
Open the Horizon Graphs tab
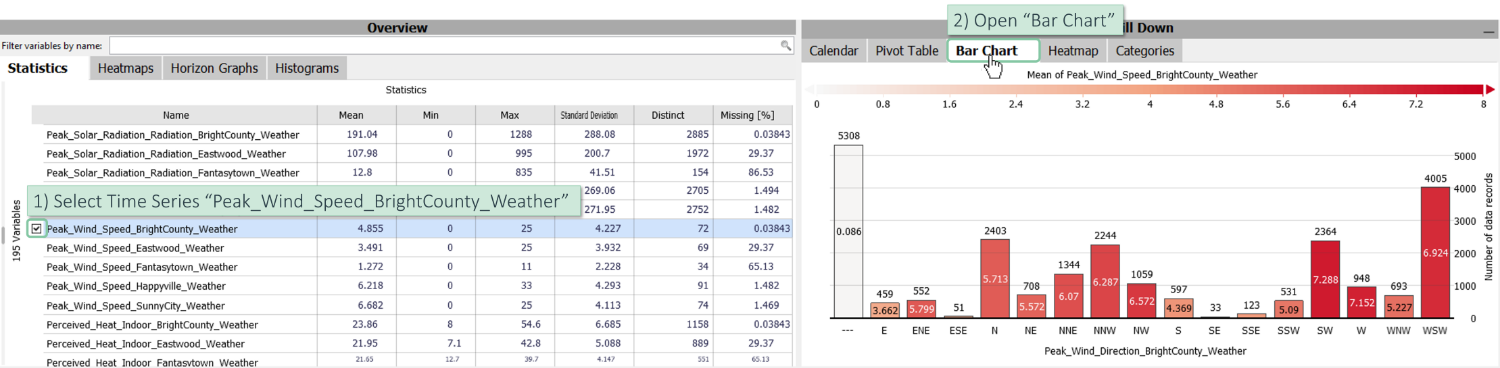click(x=214, y=68)
